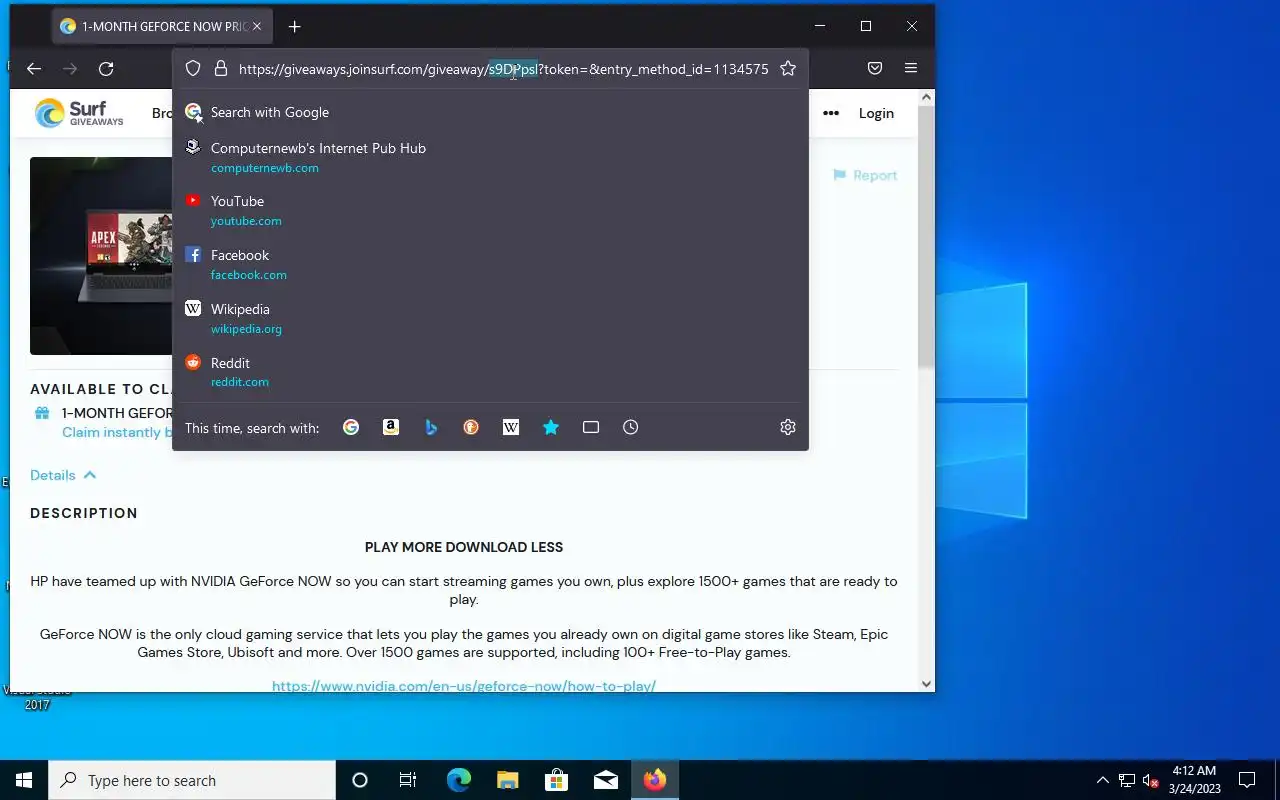The image size is (1280, 800).
Task: Reload the current page
Action: tap(106, 68)
